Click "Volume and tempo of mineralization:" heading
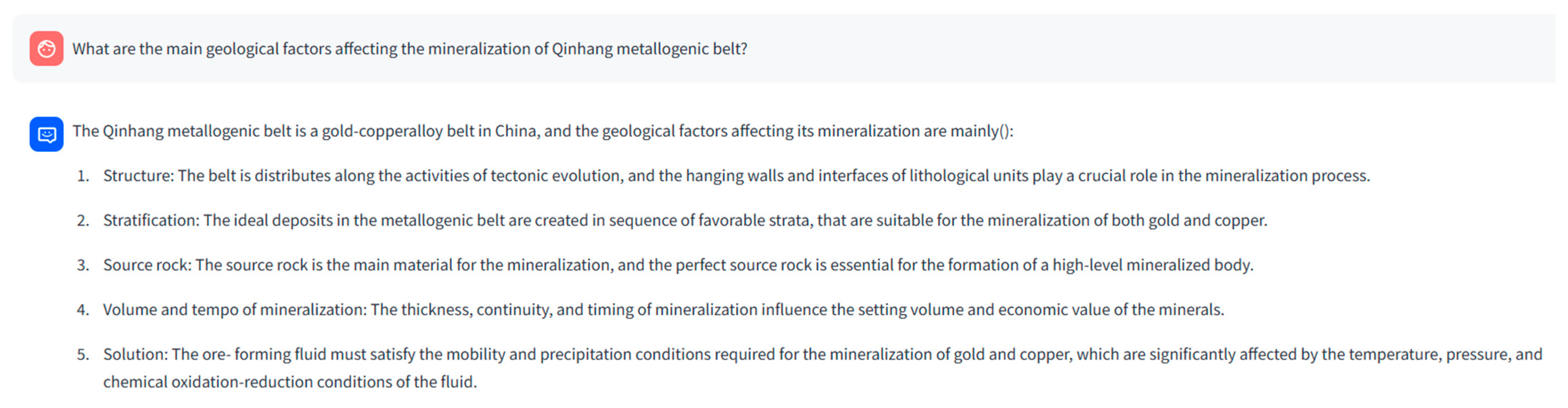The height and width of the screenshot is (408, 1568). click(x=234, y=310)
